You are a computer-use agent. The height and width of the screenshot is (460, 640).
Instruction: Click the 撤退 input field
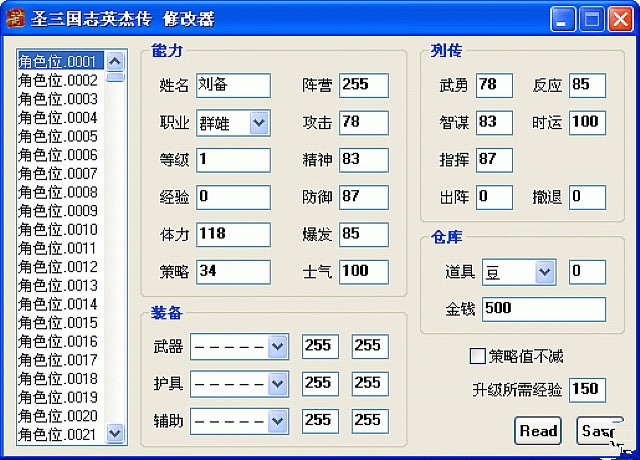point(587,197)
